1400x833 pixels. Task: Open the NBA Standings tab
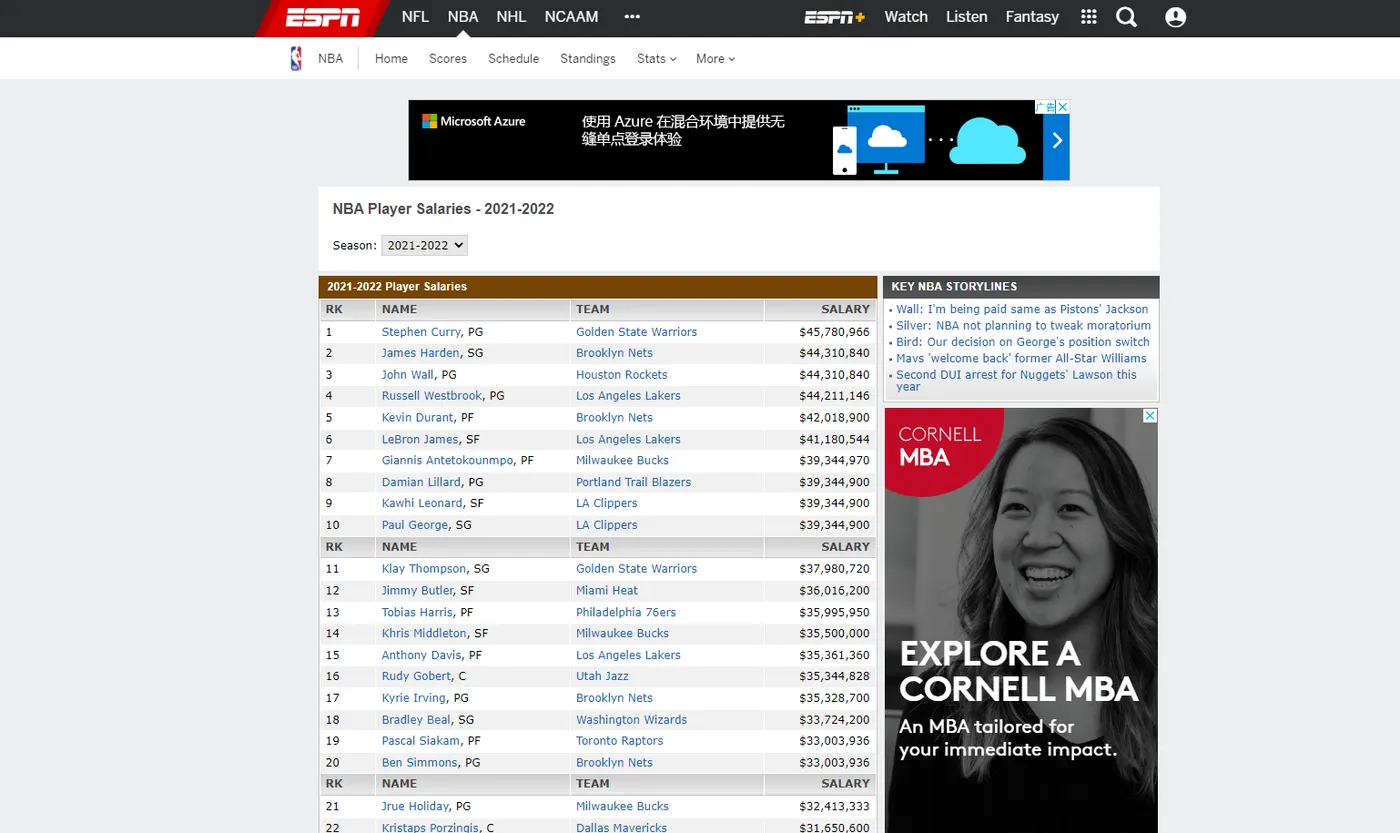(588, 59)
